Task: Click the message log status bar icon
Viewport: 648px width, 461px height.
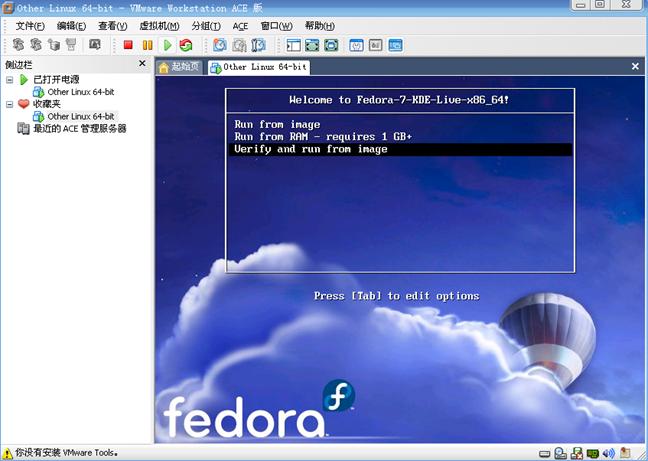Action: click(625, 453)
